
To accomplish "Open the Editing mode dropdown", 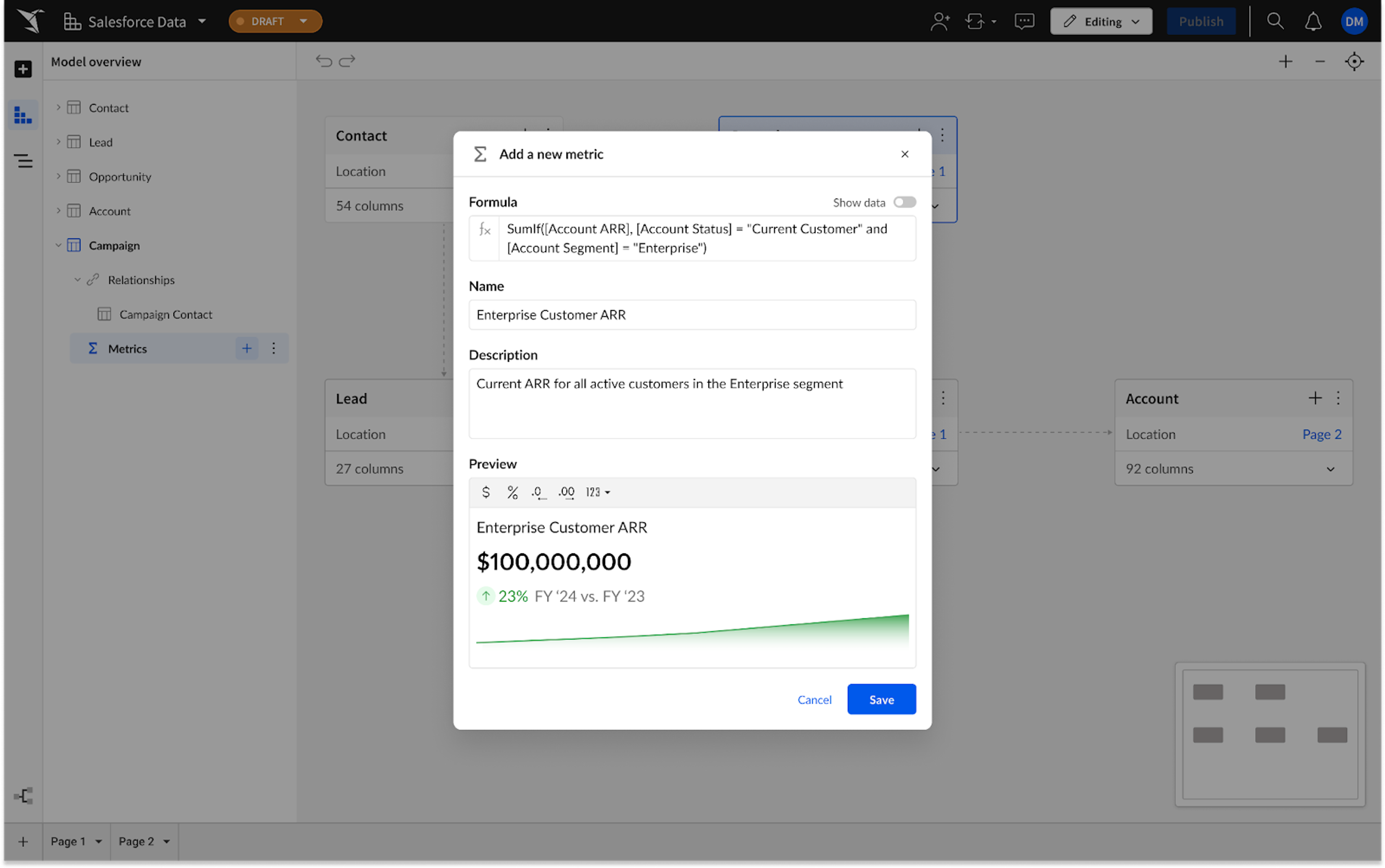I will click(1101, 21).
